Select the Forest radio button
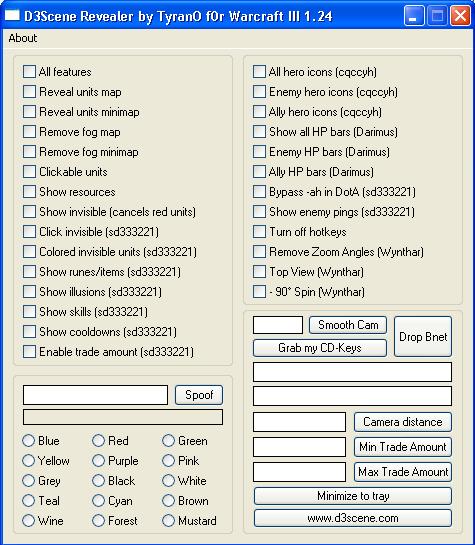This screenshot has width=475, height=545. tap(99, 520)
